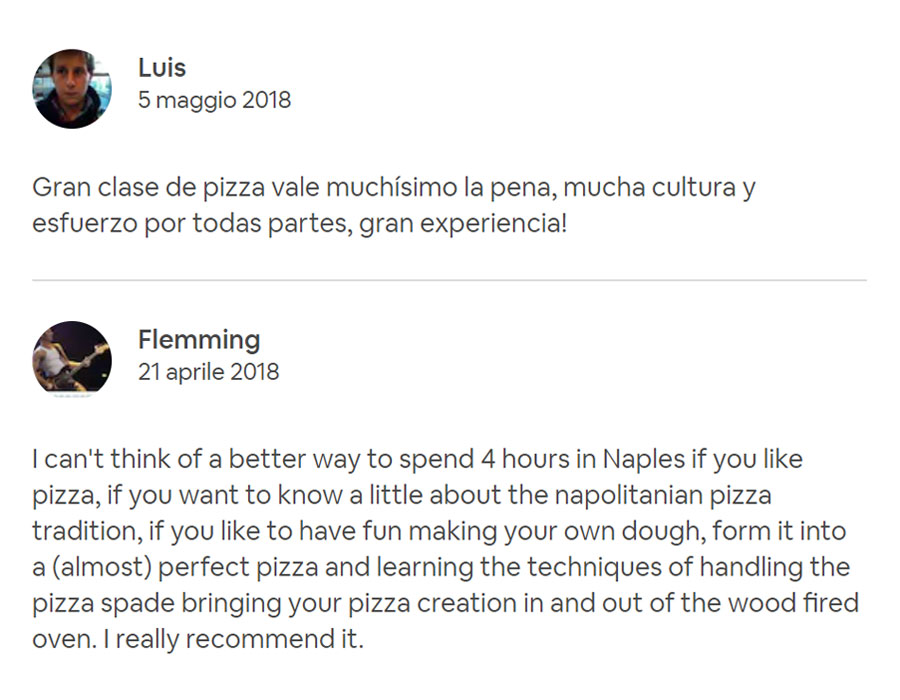Click the word 'tradition,' in Flemming's review
Viewport: 900px width, 700px height.
pyautogui.click(x=87, y=531)
